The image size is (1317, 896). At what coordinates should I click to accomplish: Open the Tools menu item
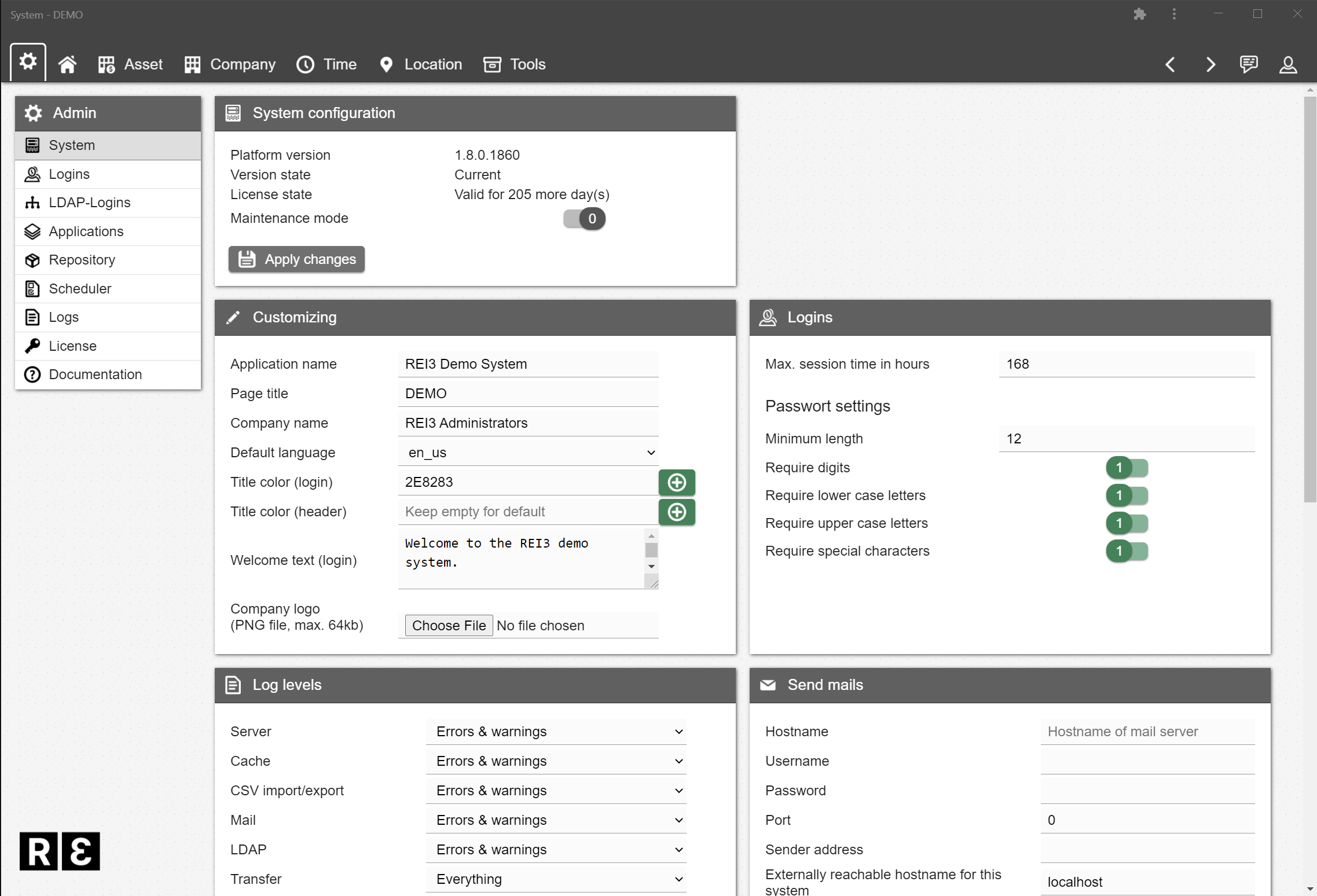point(515,64)
